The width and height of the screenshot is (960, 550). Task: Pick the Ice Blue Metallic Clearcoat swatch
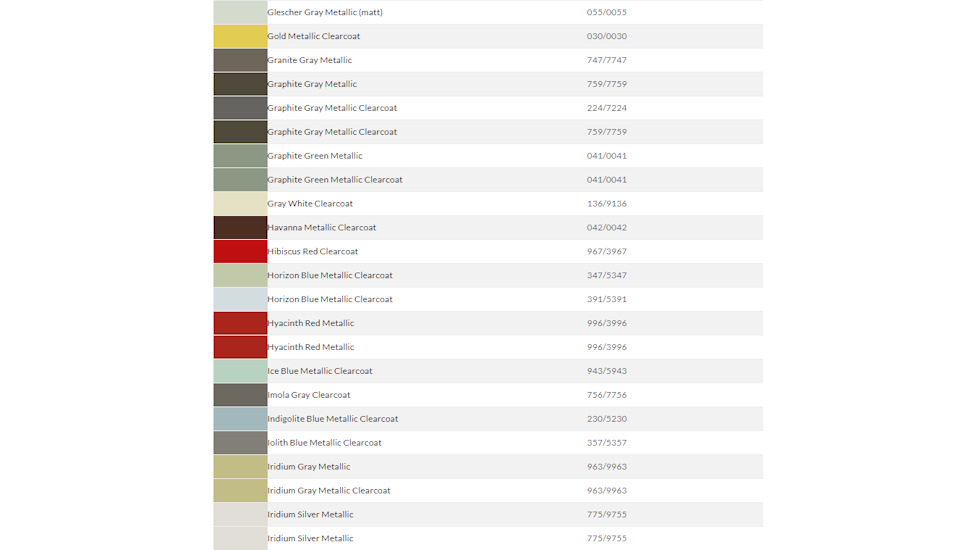(240, 371)
